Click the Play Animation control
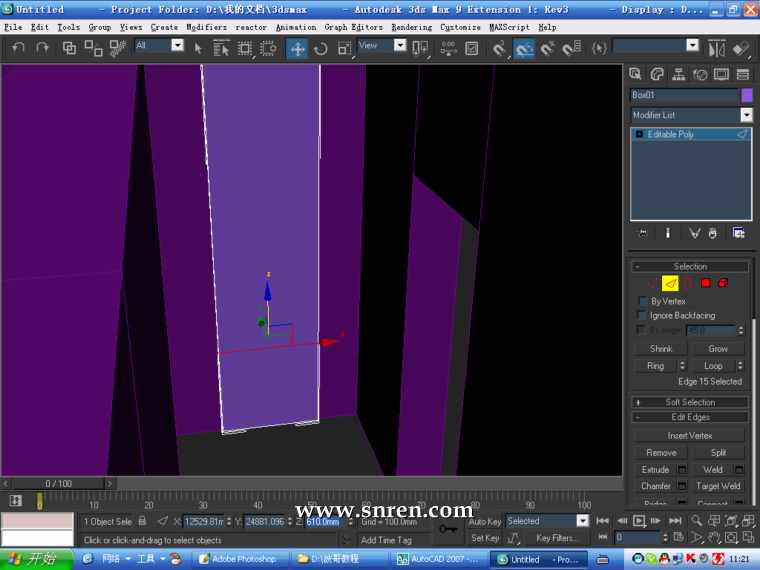 (x=639, y=521)
